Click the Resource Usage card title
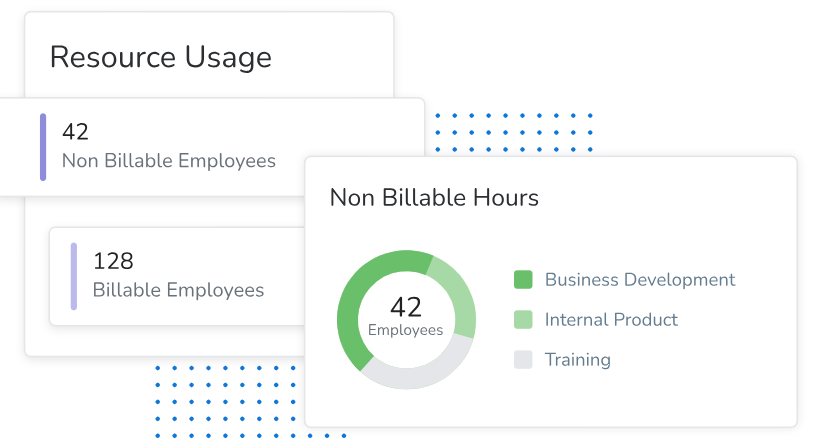 pyautogui.click(x=161, y=57)
